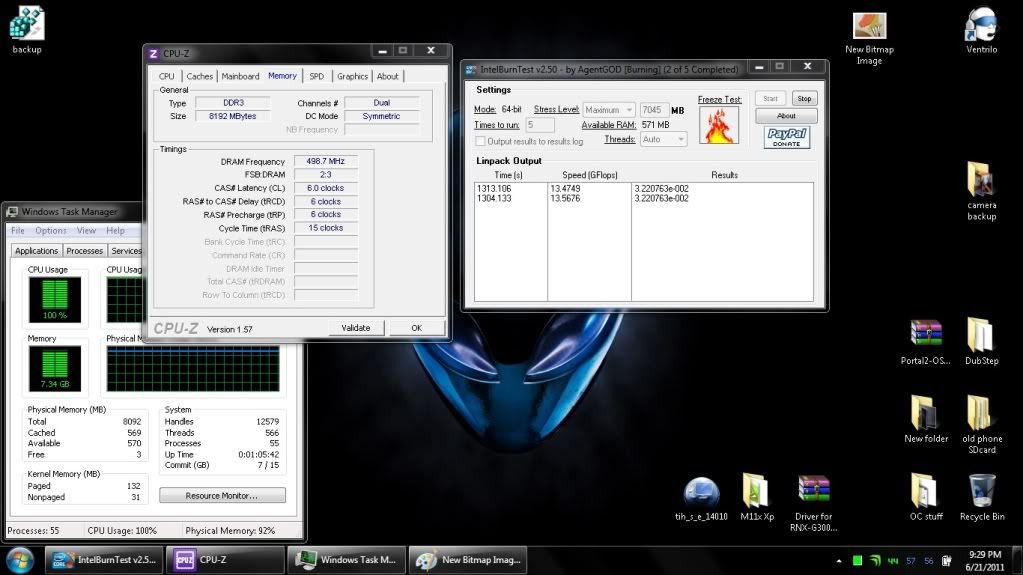Viewport: 1023px width, 575px height.
Task: Click the stress memory size MB field
Action: [654, 110]
